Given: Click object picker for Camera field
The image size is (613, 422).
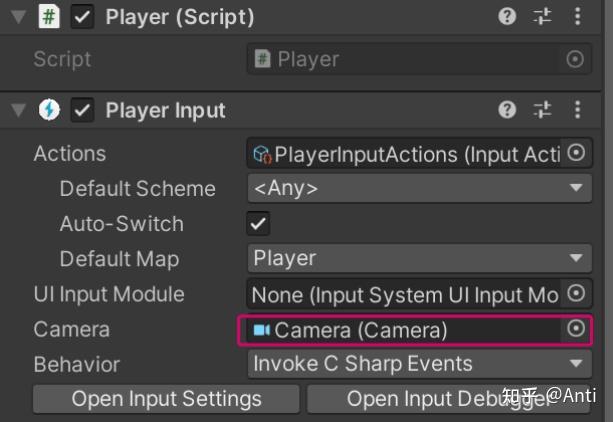Looking at the screenshot, I should 576,329.
